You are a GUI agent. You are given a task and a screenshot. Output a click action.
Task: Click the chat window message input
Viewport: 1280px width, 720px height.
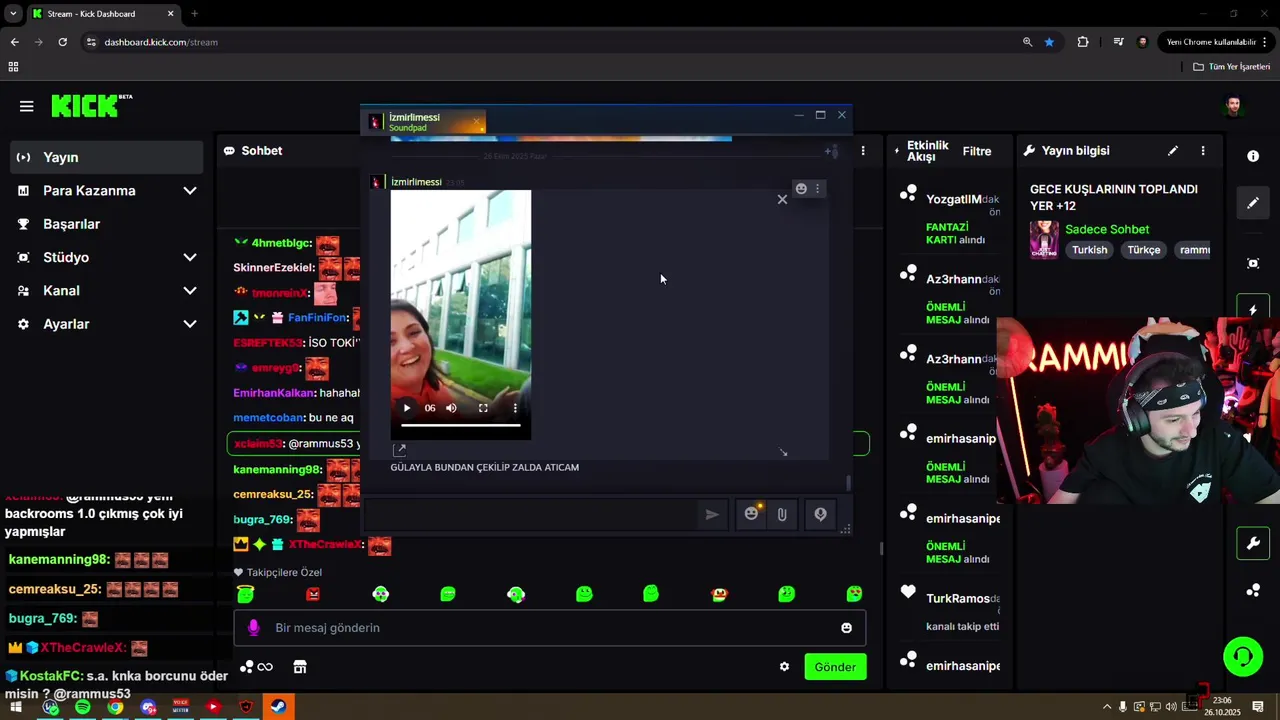tap(531, 514)
